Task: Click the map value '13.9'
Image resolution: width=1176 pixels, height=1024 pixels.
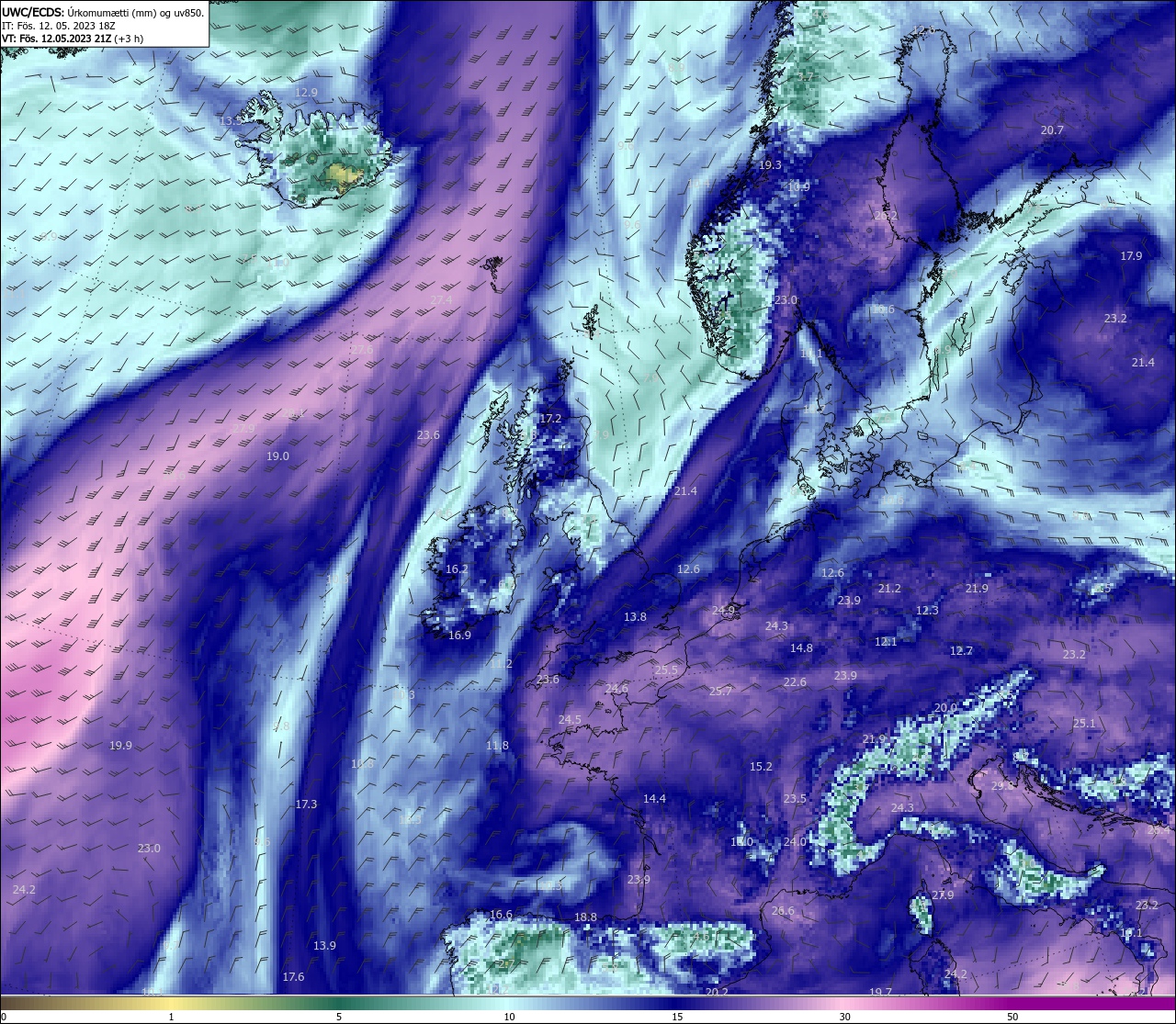Action: point(324,946)
